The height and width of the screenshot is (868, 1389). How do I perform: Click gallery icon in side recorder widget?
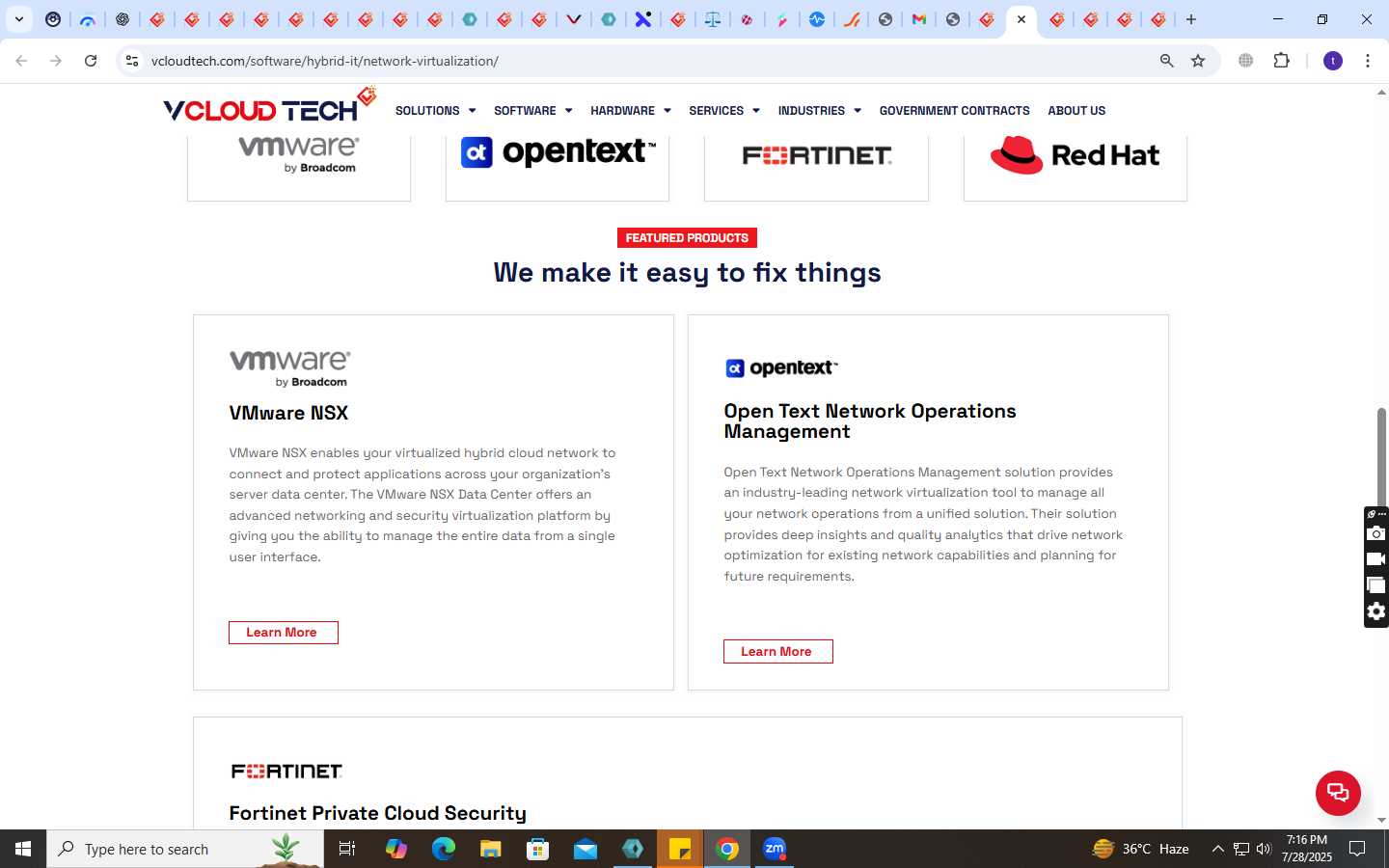point(1376,585)
